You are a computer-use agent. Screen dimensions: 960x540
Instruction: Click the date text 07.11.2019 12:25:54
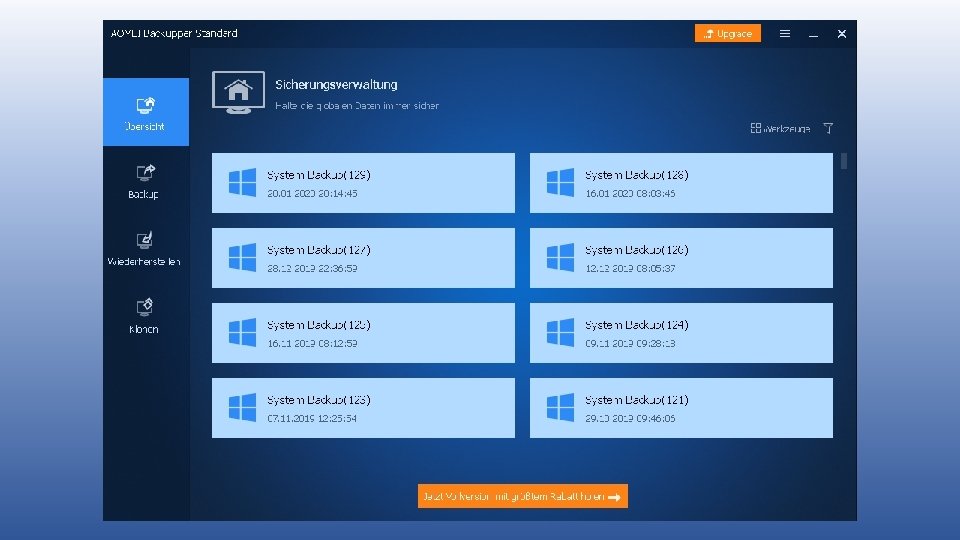coord(312,418)
